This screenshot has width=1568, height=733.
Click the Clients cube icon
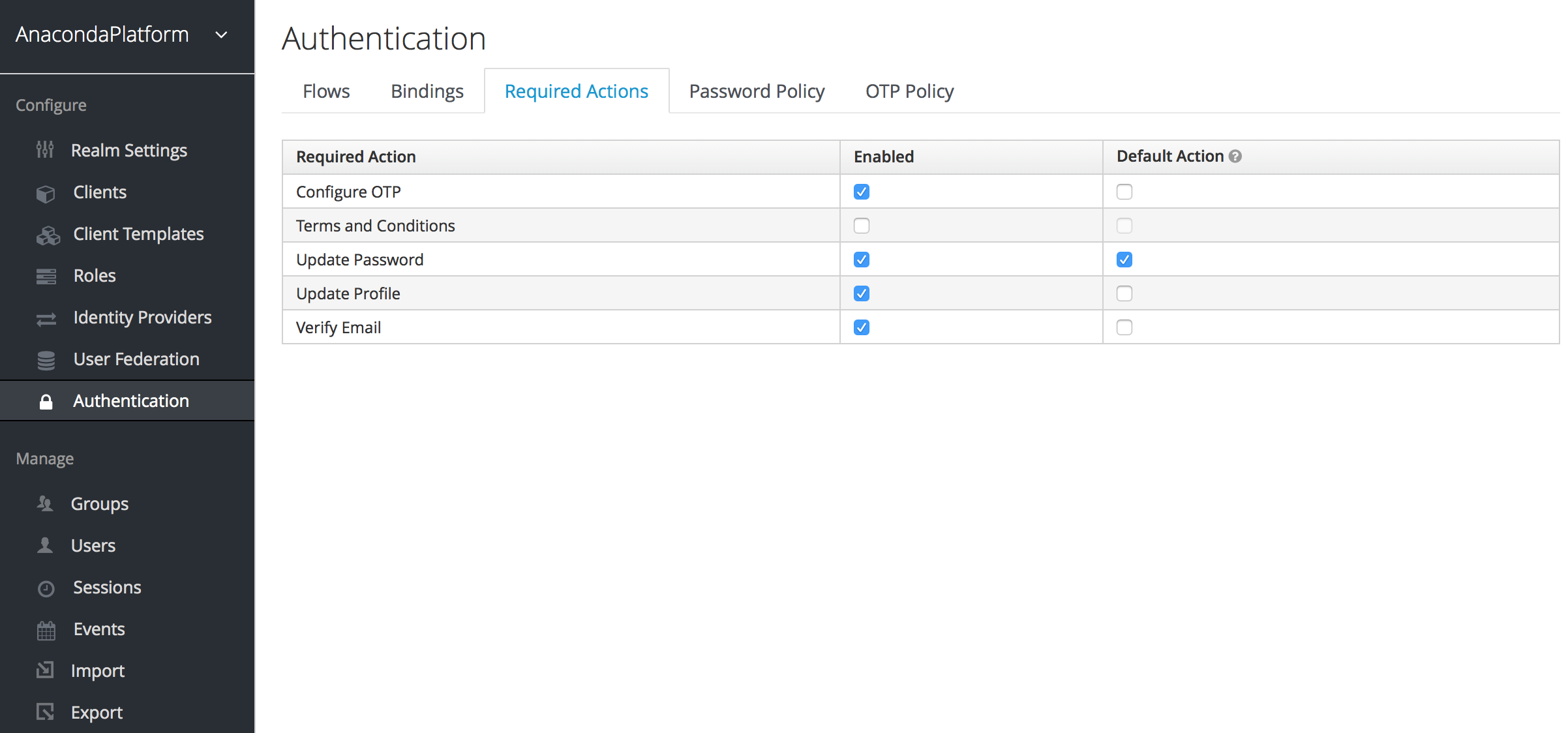click(x=46, y=193)
